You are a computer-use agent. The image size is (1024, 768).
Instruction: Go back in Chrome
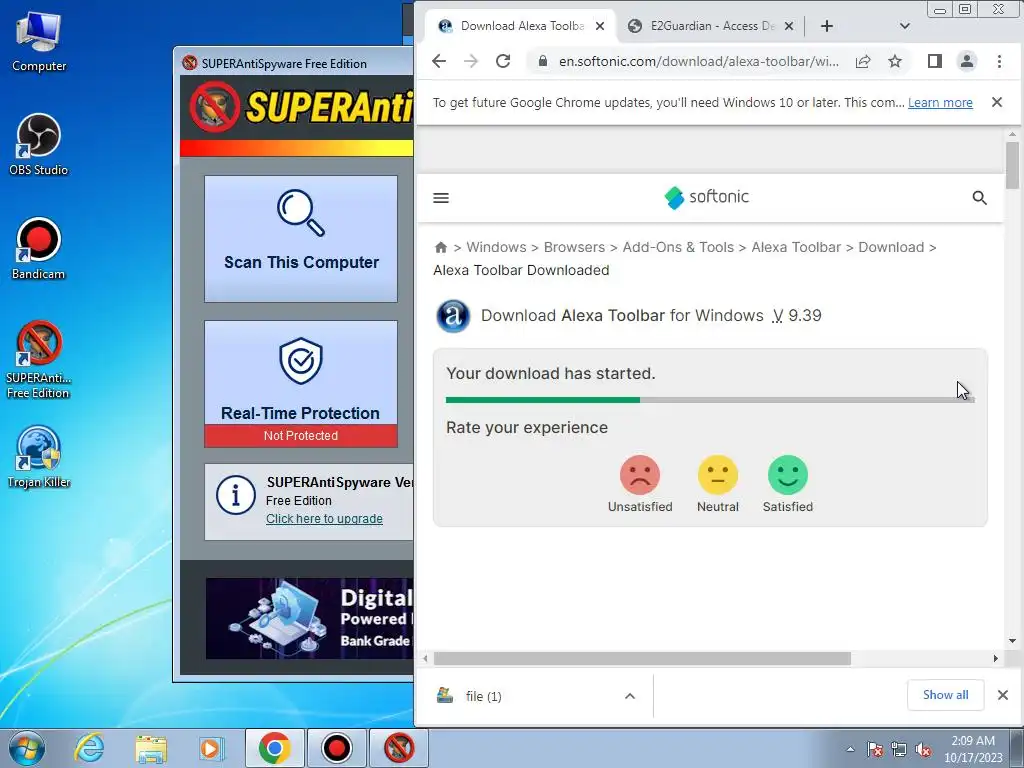pos(439,61)
